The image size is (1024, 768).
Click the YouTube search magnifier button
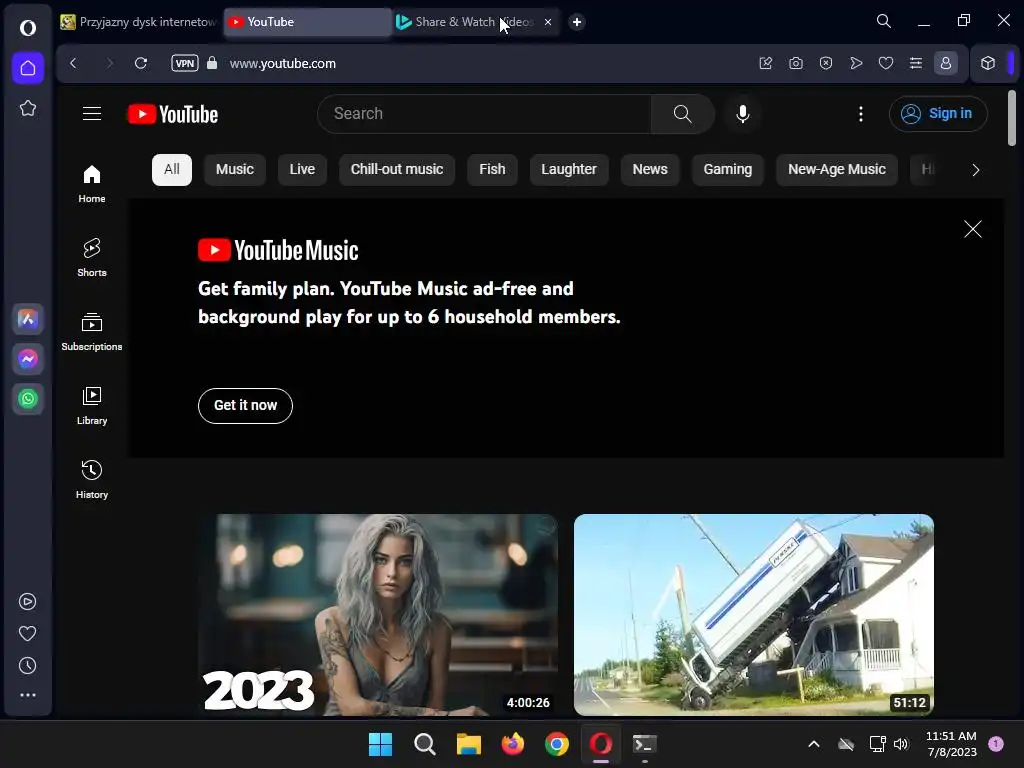click(x=682, y=114)
